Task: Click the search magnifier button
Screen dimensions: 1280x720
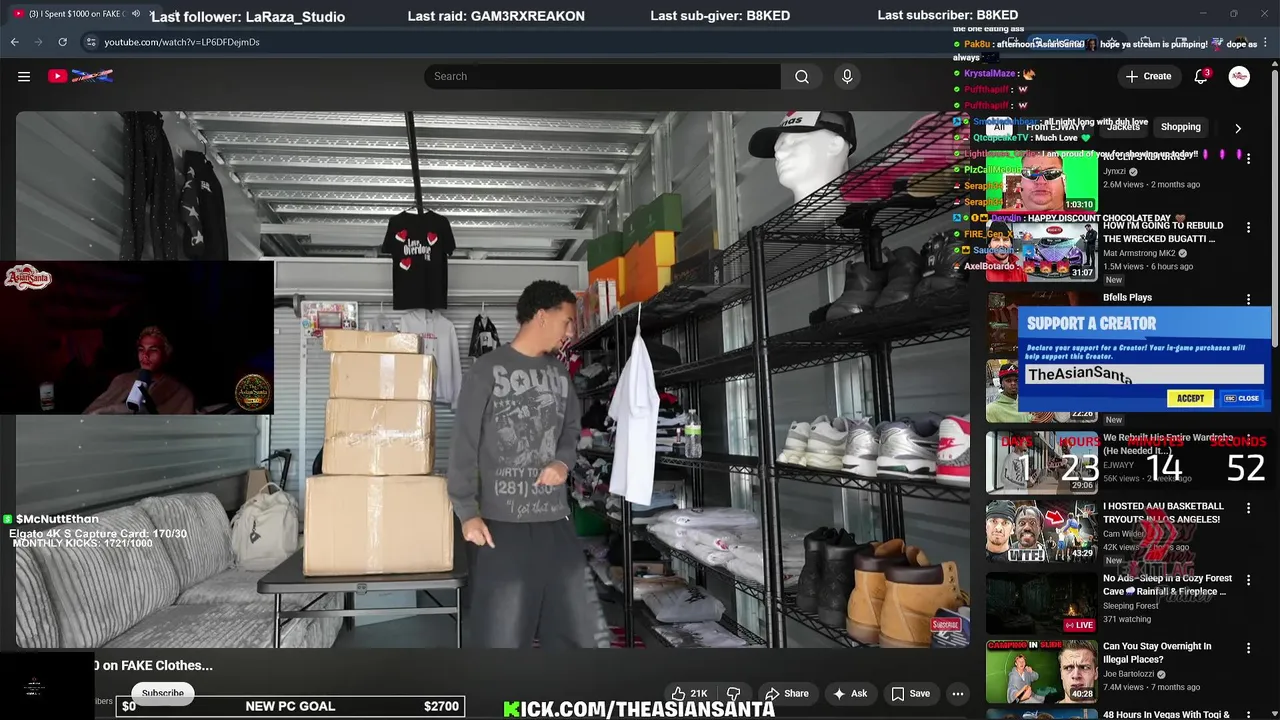Action: [802, 76]
